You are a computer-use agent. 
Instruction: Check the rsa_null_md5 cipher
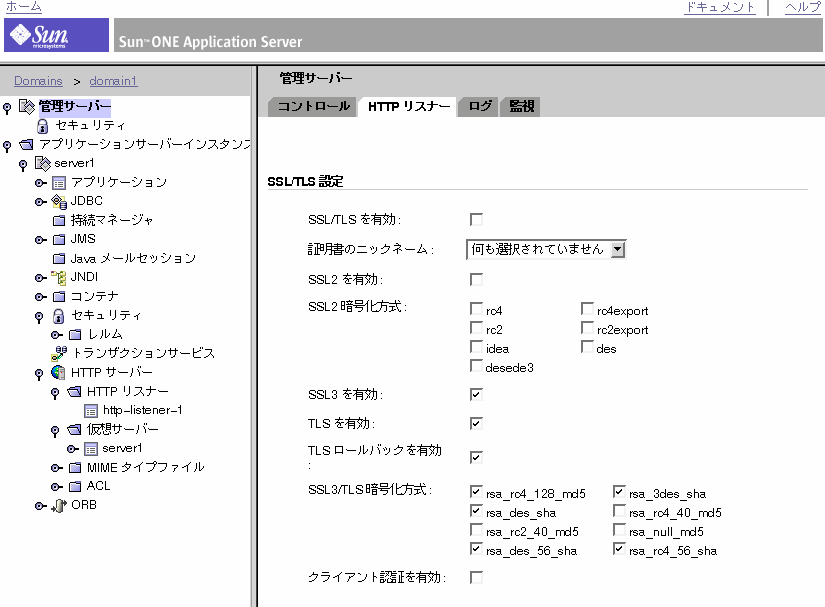(619, 530)
